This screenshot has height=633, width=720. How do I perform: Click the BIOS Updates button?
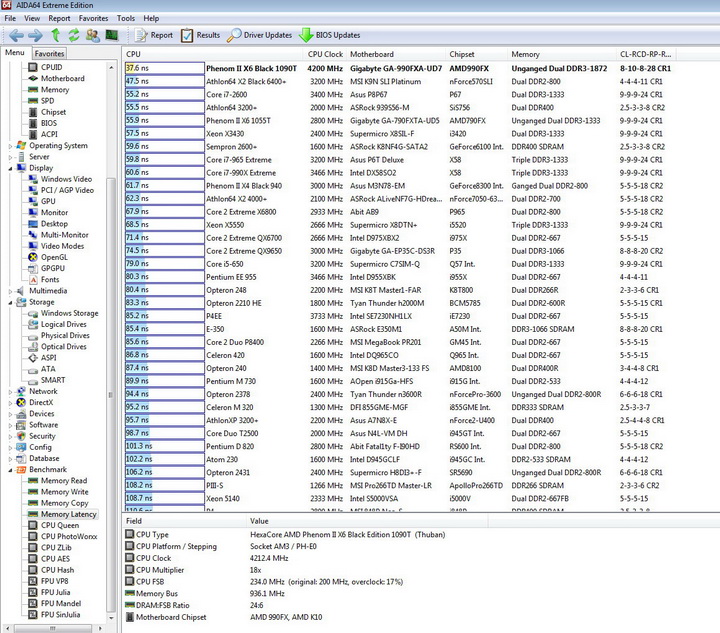point(330,35)
